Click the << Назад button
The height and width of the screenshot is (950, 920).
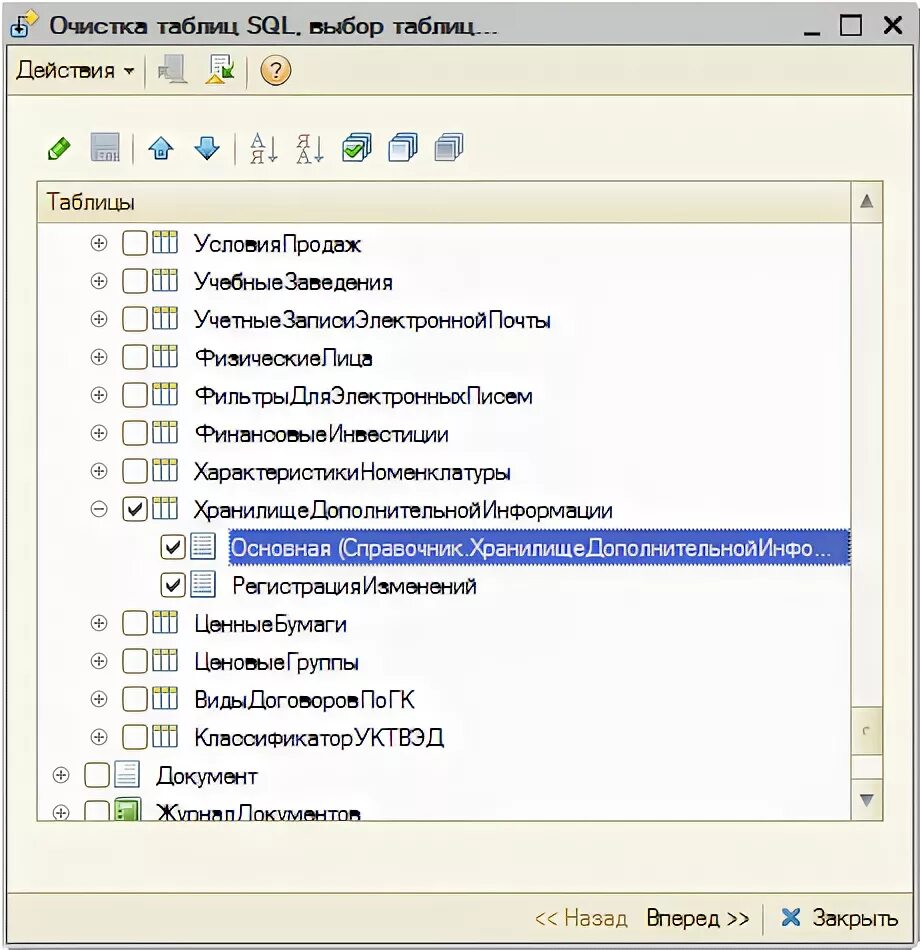point(581,918)
